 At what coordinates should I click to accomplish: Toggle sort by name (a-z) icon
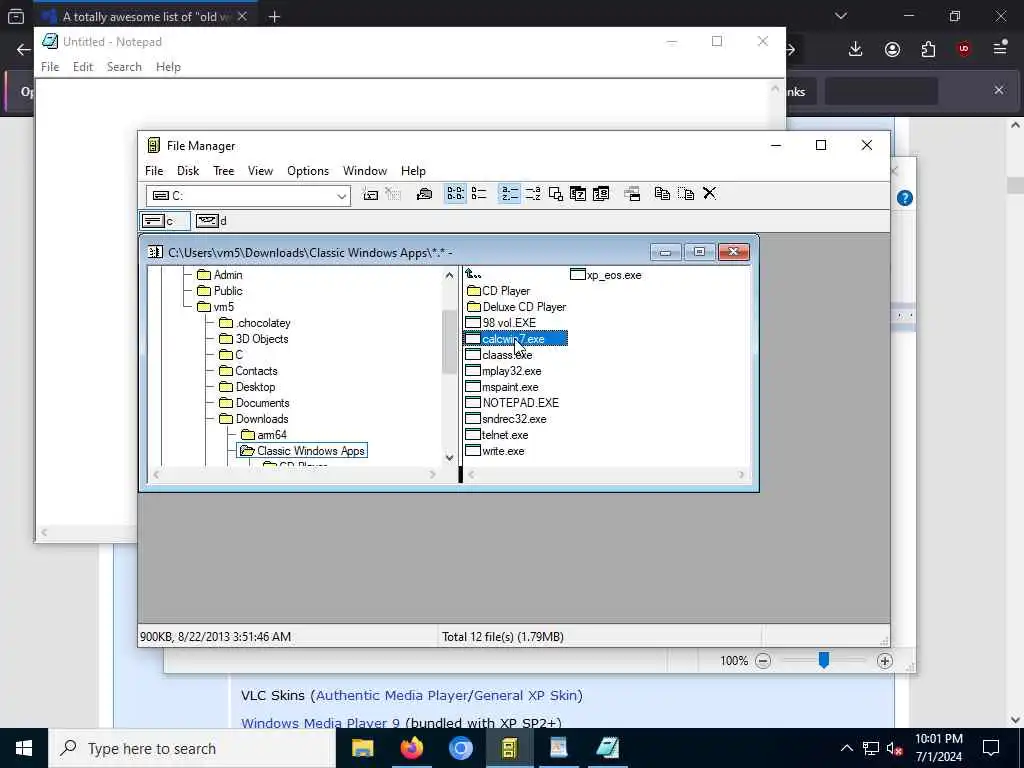[x=509, y=194]
